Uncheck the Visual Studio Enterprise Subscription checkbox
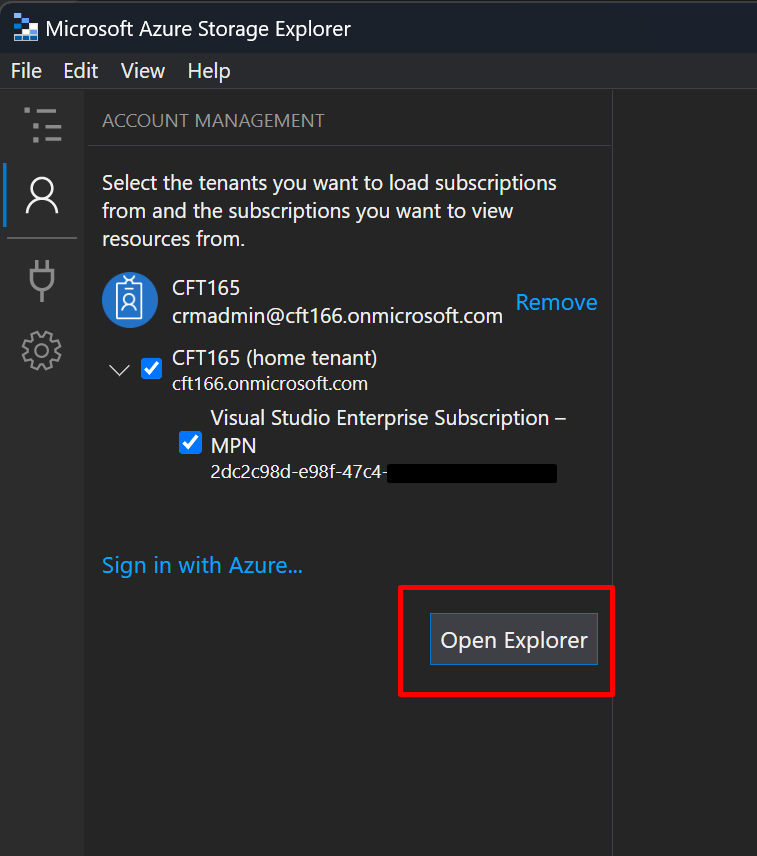The height and width of the screenshot is (856, 757). [x=190, y=442]
